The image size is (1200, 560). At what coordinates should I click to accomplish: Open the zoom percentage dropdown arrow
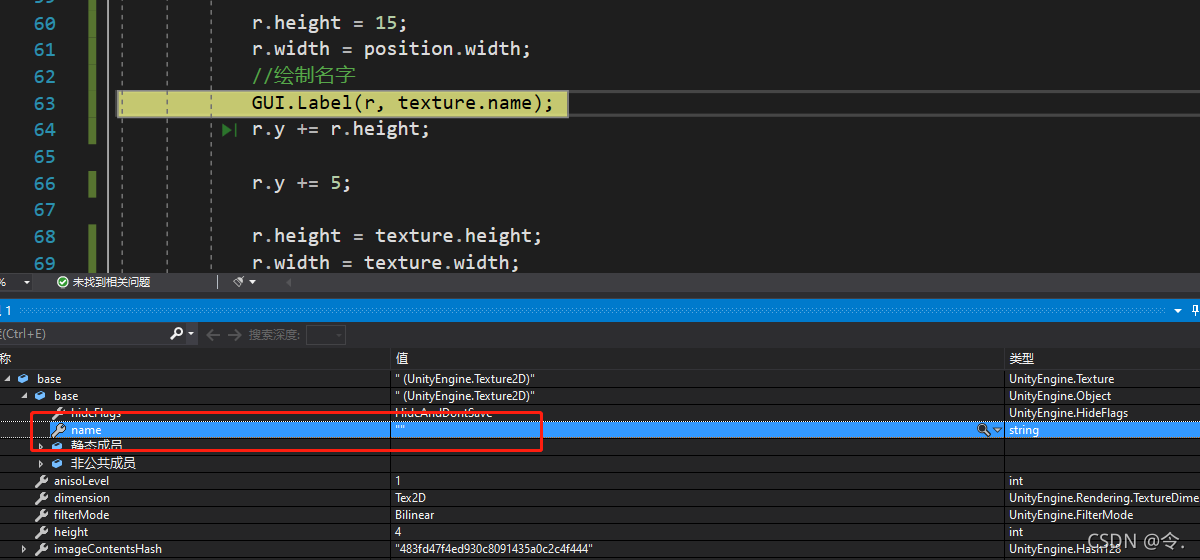26,283
